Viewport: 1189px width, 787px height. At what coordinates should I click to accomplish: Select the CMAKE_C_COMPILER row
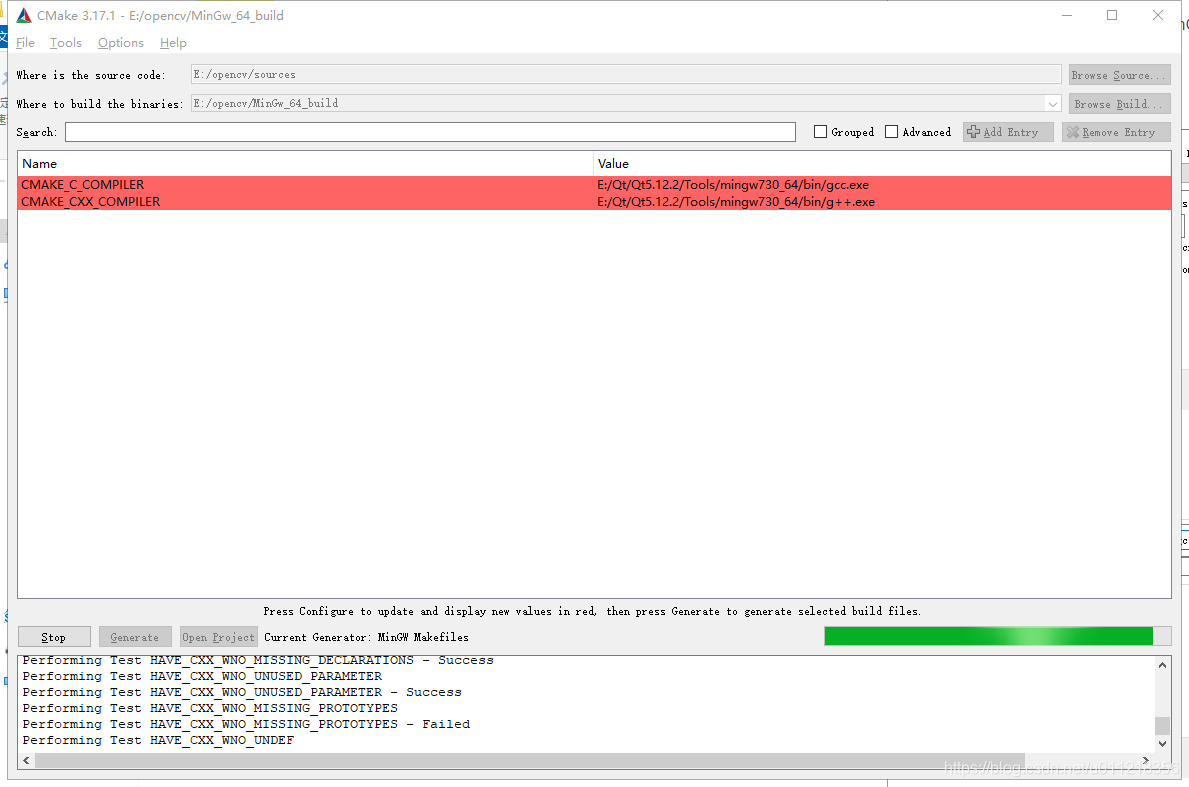point(594,184)
